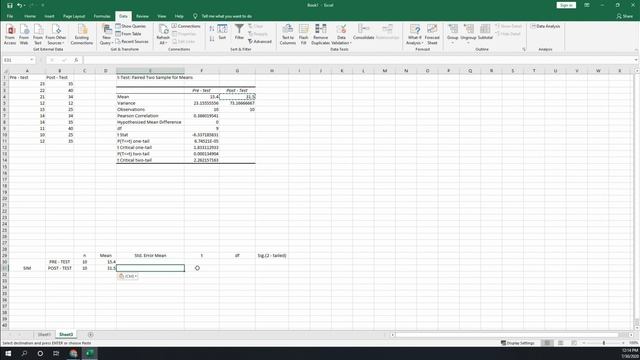Select the Sheet3 tab
640x360 pixels.
tap(66, 335)
